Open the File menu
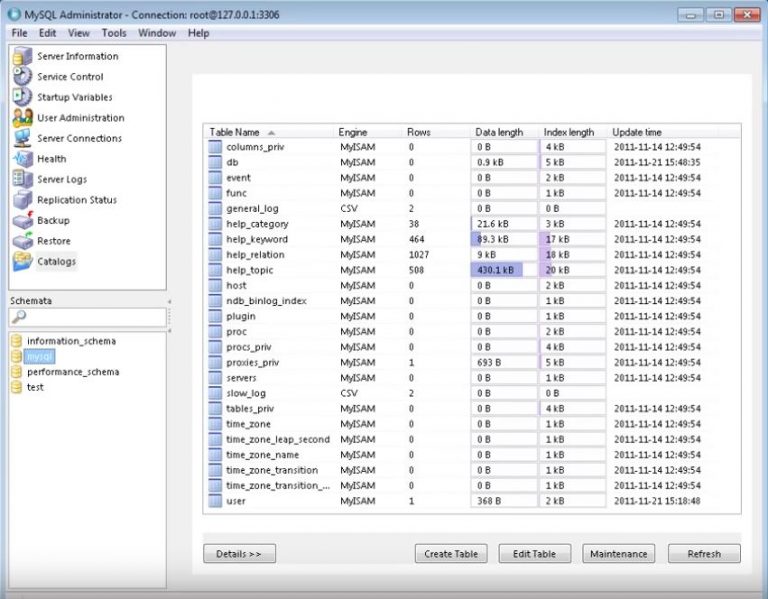The width and height of the screenshot is (768, 599). point(20,33)
